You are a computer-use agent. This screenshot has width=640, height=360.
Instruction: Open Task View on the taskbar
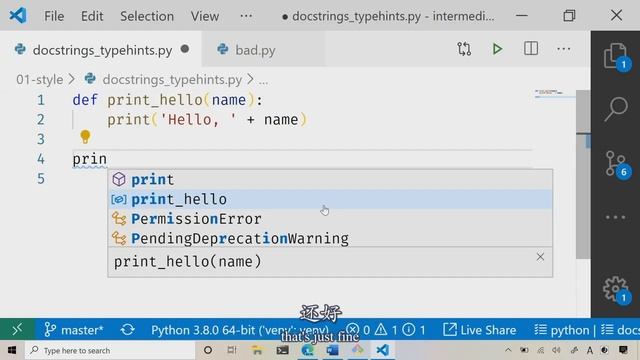coord(232,350)
